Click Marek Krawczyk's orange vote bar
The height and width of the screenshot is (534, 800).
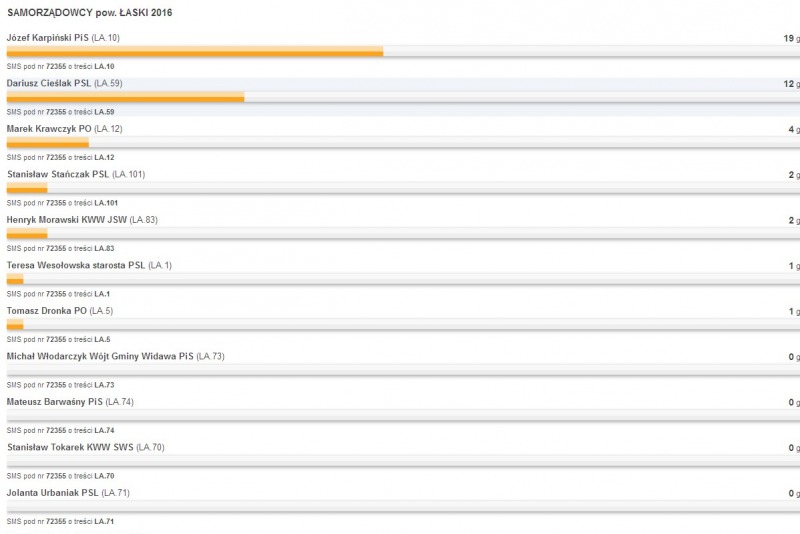(x=47, y=142)
